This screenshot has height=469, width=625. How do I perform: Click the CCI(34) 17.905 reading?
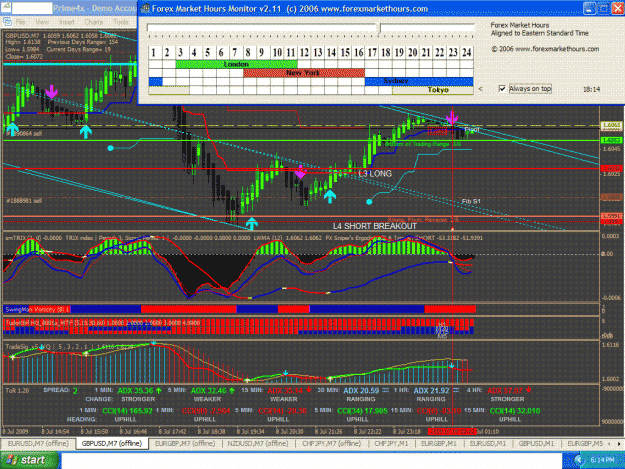(x=362, y=411)
